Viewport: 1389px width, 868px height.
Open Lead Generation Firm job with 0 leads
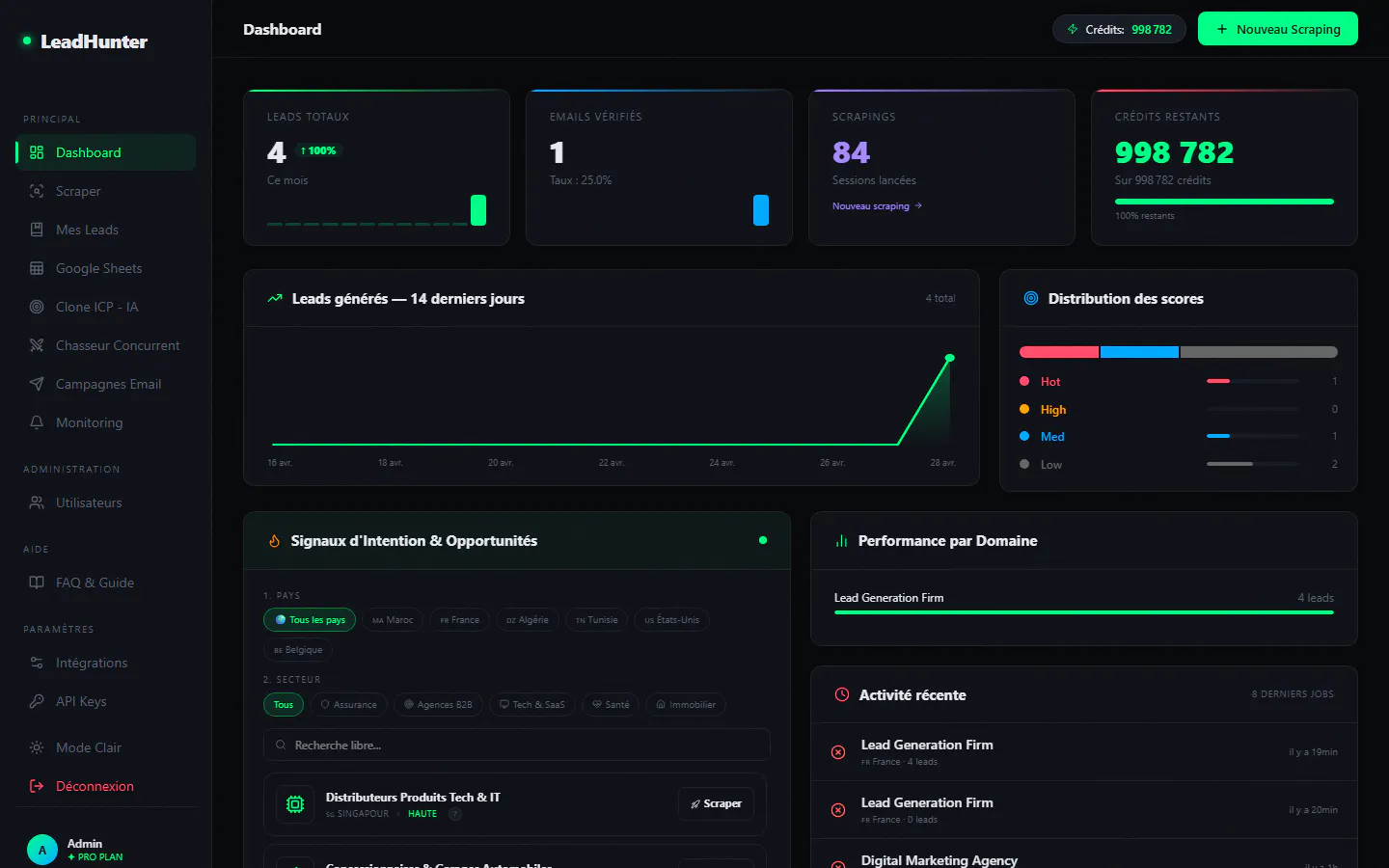1084,810
